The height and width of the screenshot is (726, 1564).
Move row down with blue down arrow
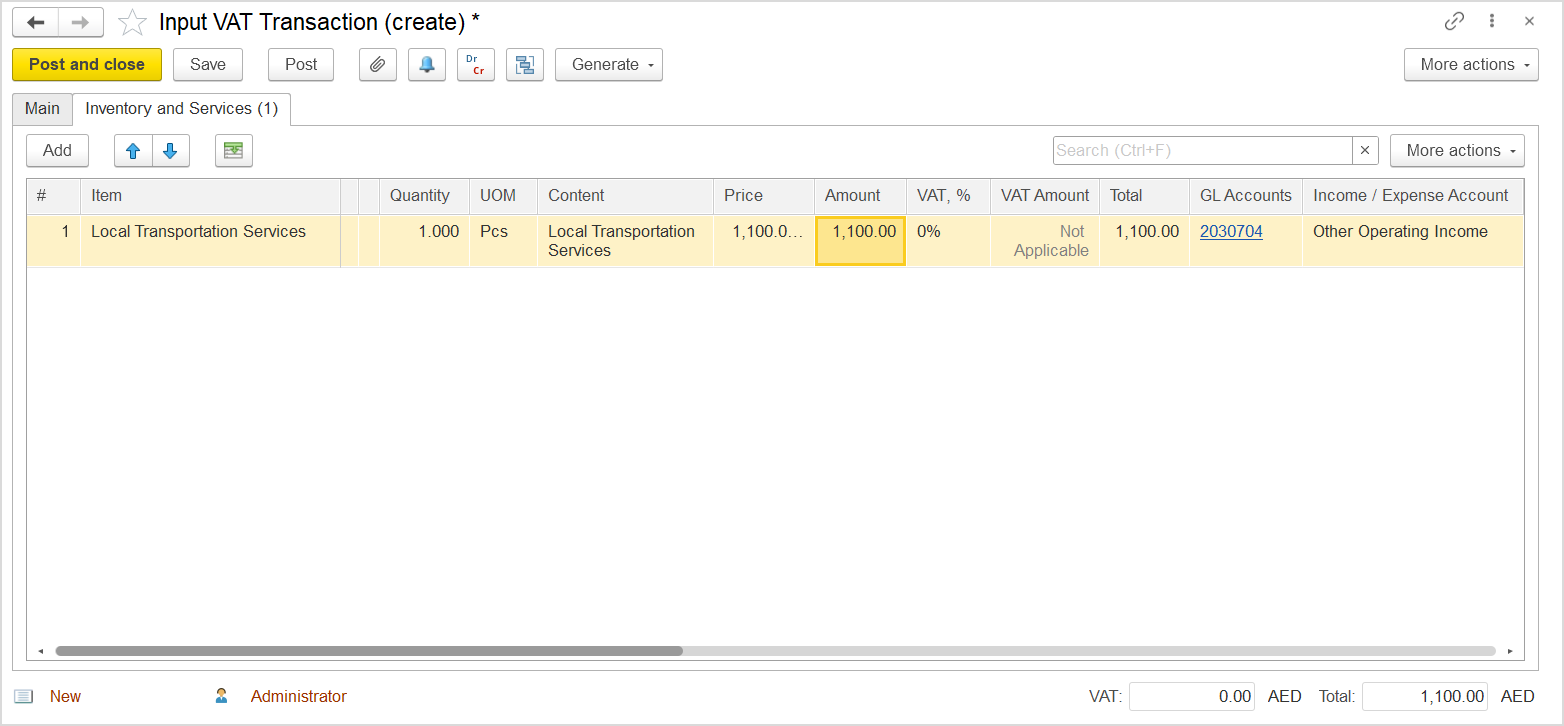[170, 151]
